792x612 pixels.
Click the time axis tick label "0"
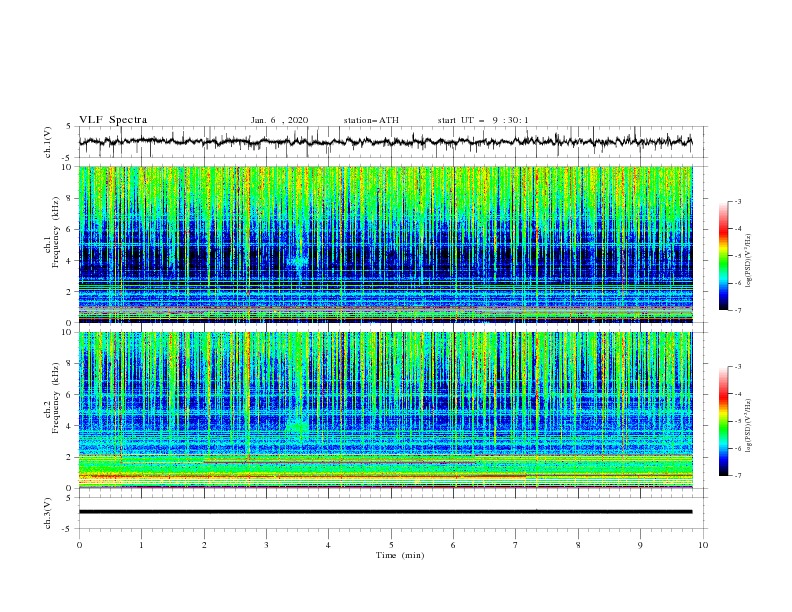79,545
